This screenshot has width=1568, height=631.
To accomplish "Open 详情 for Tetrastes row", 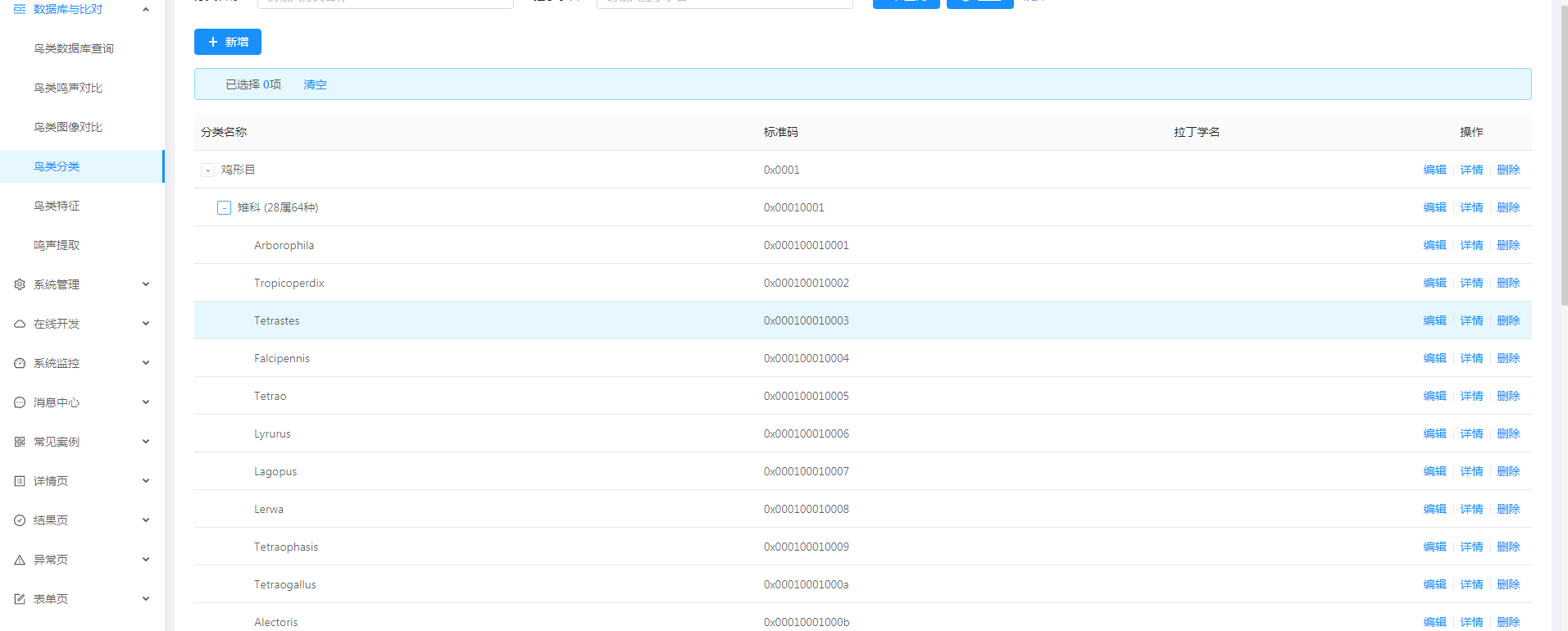I will point(1471,320).
